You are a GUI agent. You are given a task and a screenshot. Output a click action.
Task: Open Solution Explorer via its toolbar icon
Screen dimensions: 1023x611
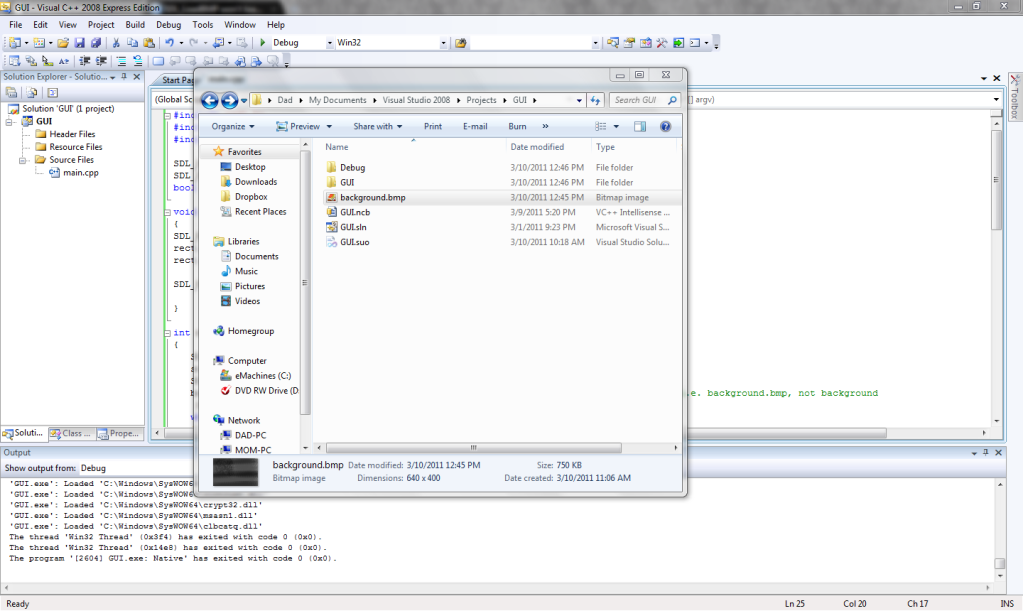point(613,43)
